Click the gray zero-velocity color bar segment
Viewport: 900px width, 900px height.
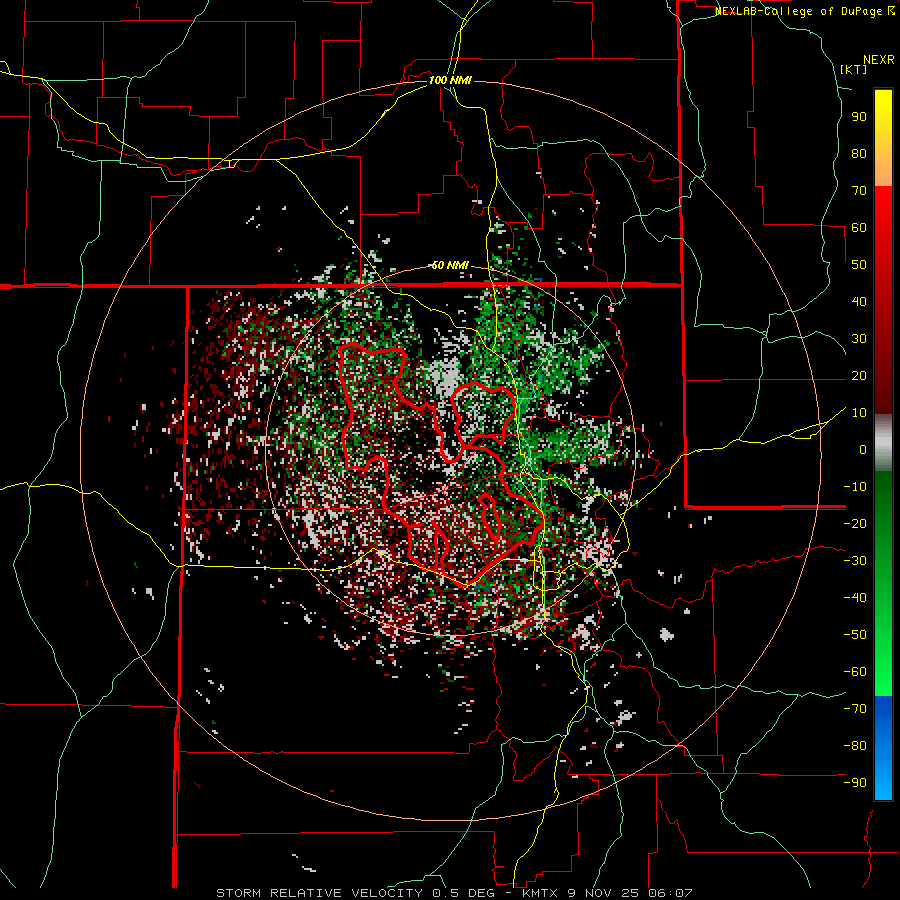[x=883, y=442]
